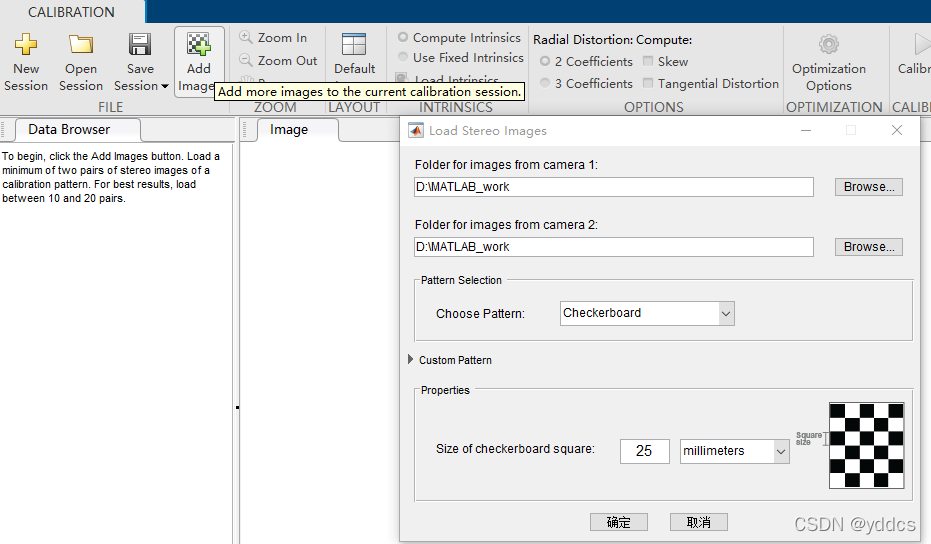Viewport: 931px width, 544px height.
Task: Click the Calibrate play icon
Action: click(922, 44)
